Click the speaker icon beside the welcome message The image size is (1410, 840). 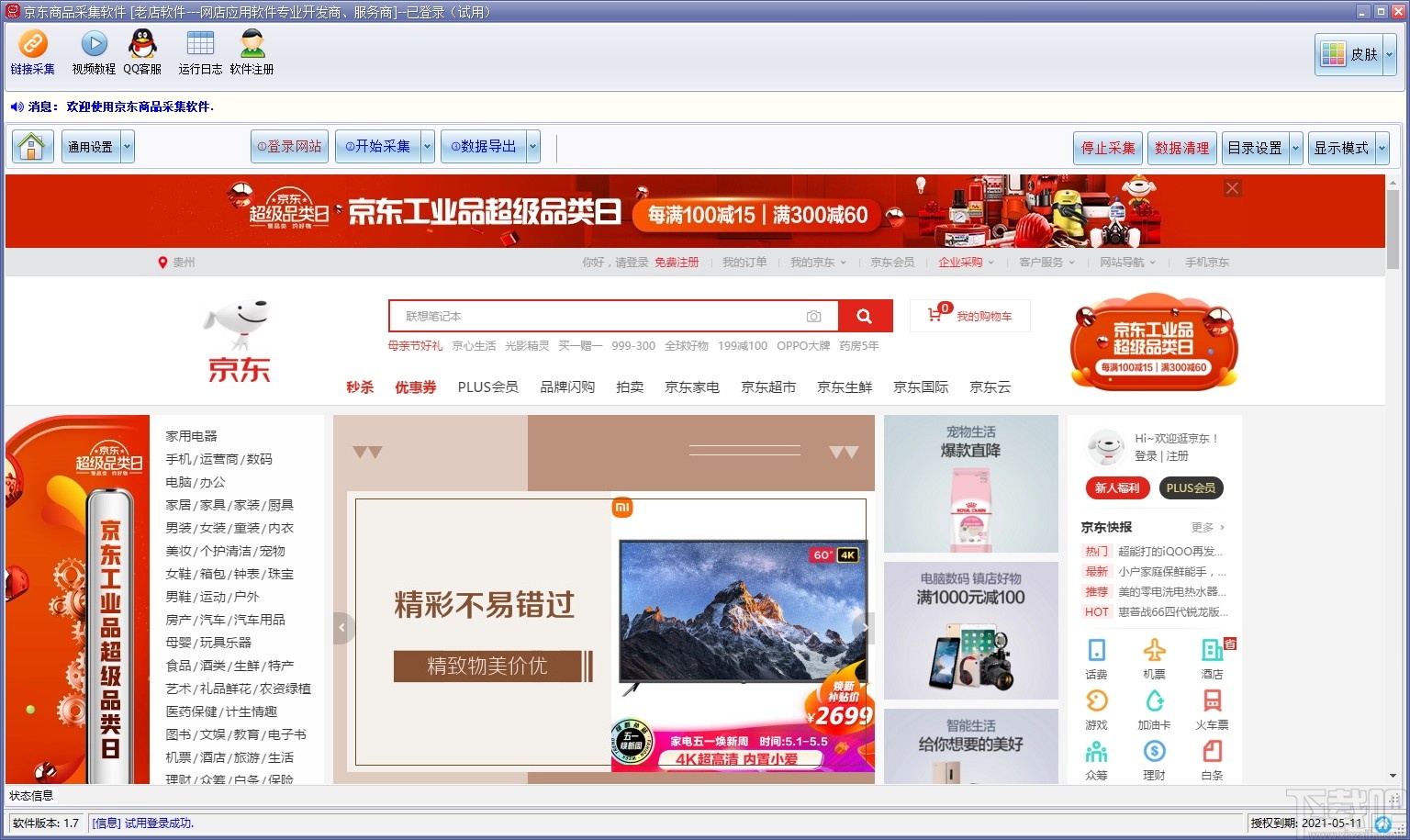point(16,106)
